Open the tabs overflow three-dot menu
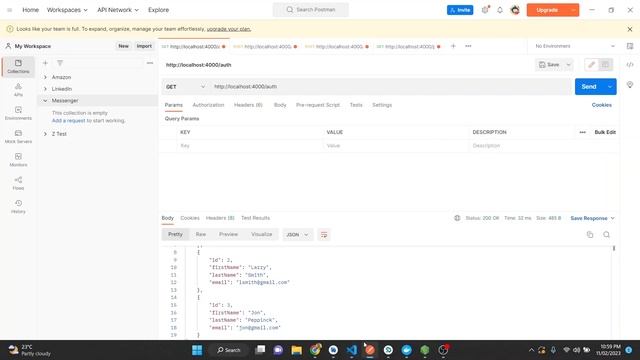640x360 pixels. (468, 46)
